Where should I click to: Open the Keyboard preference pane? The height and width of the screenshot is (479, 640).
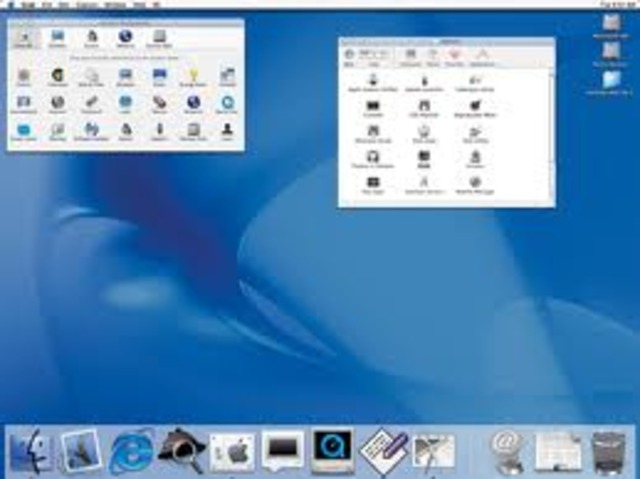coord(91,104)
